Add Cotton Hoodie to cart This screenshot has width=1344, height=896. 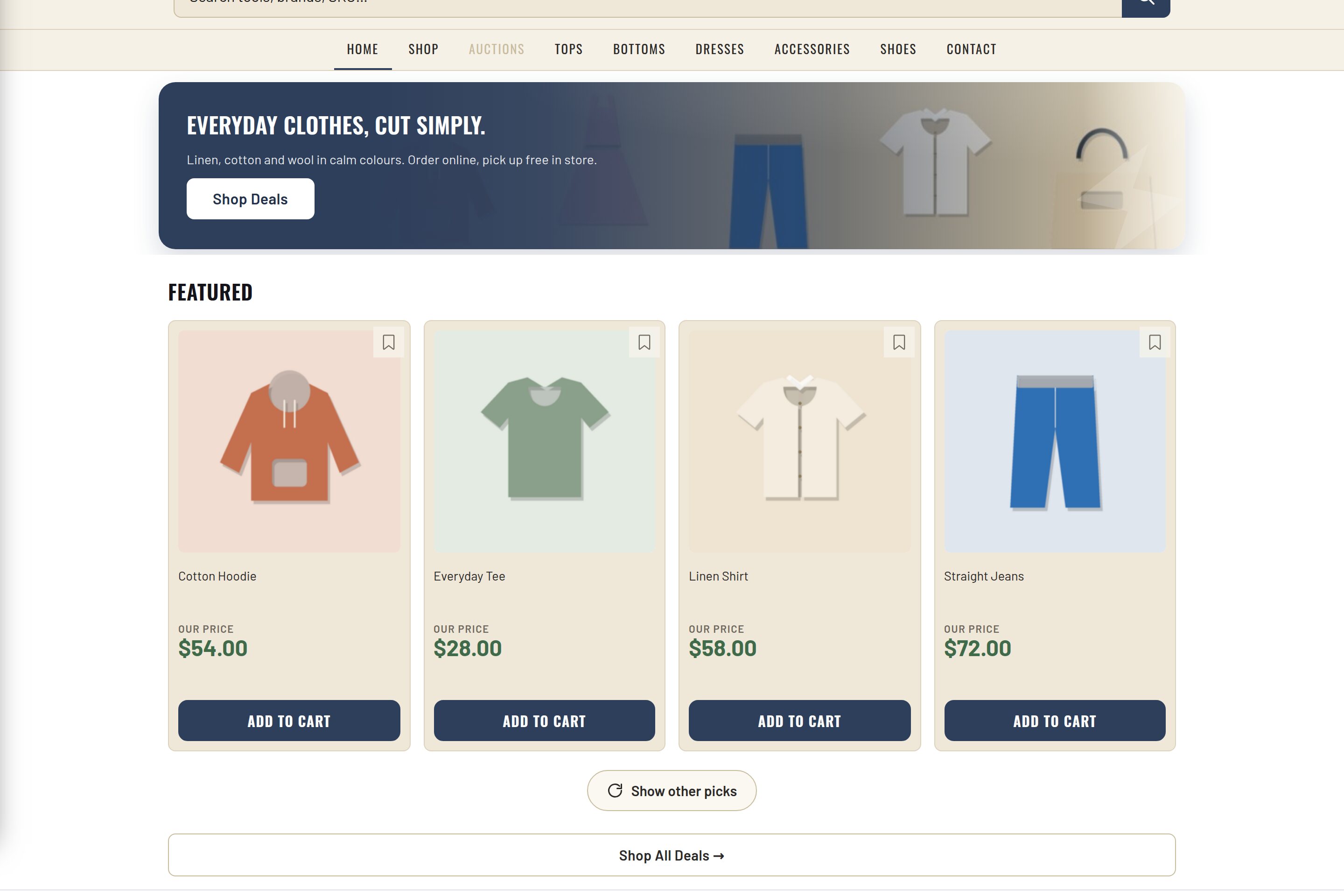coord(289,721)
